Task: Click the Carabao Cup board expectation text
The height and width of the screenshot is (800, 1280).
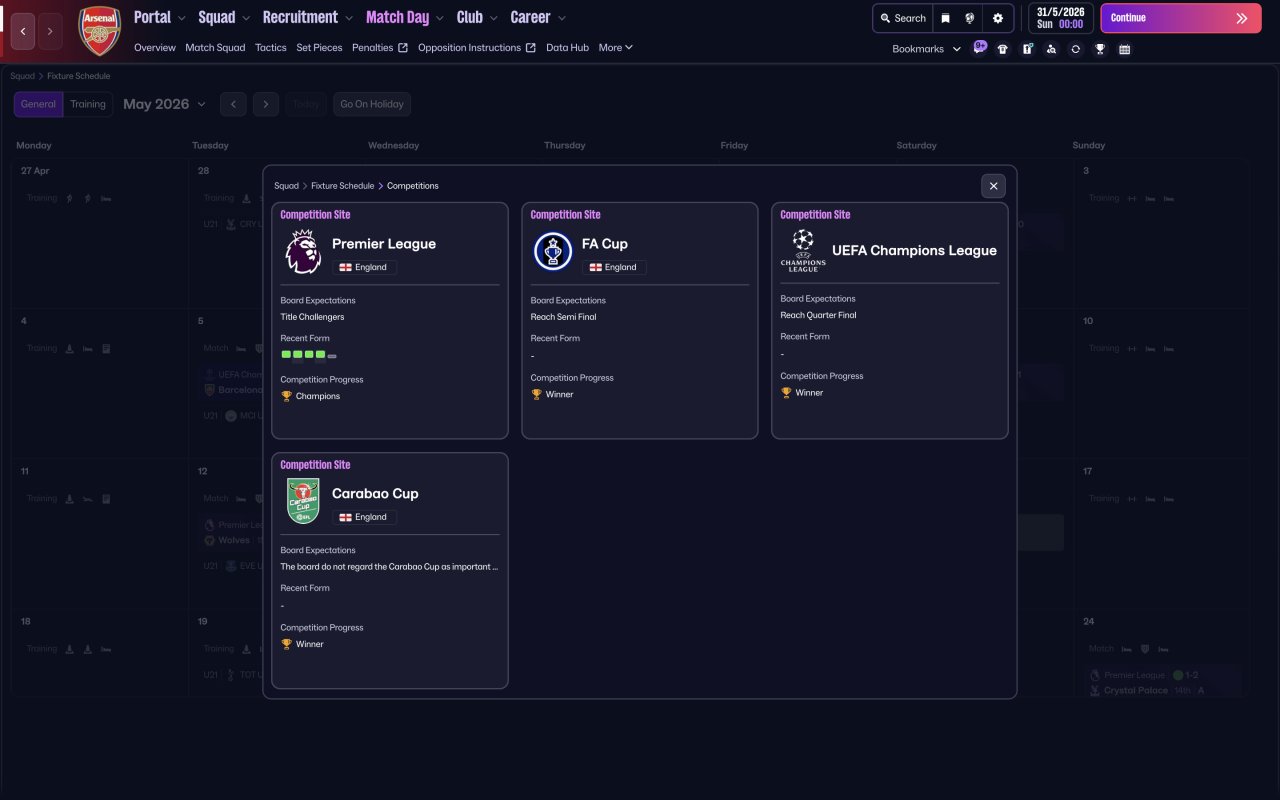Action: (x=389, y=567)
